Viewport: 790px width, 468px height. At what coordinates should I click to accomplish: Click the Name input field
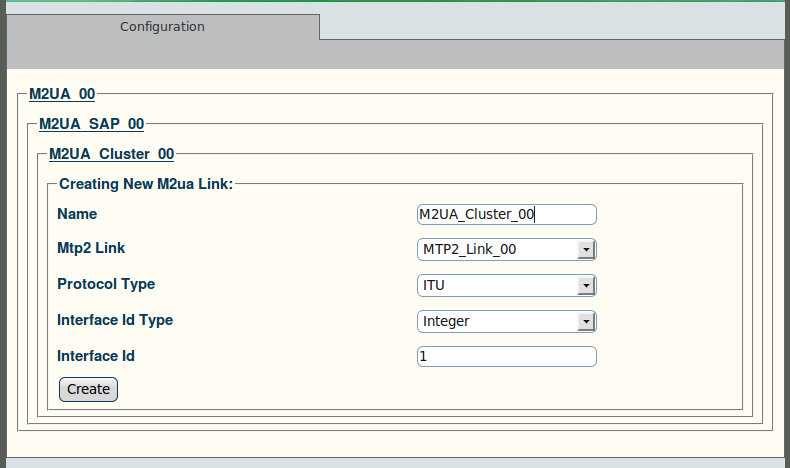point(507,215)
